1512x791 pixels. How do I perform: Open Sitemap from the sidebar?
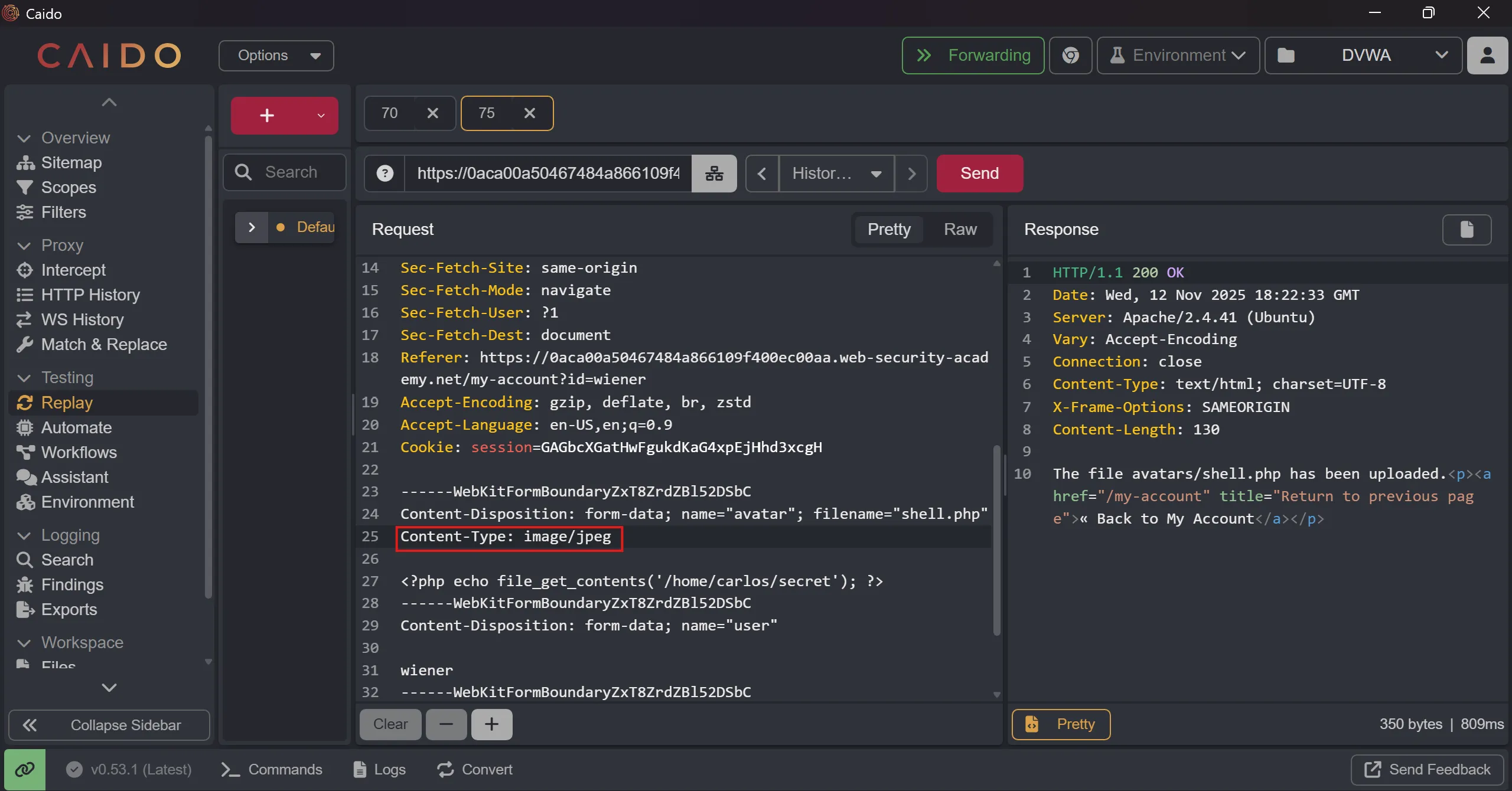point(71,162)
